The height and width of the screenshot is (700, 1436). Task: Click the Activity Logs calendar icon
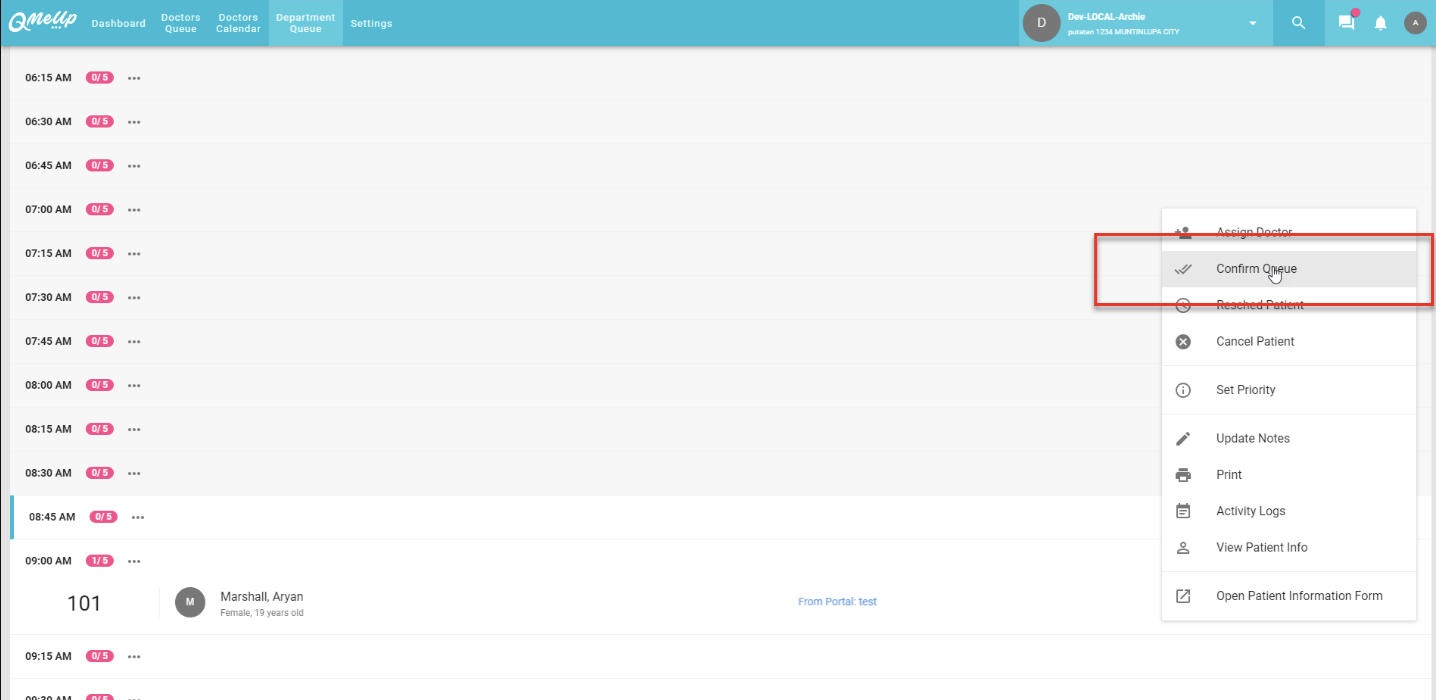[1183, 511]
